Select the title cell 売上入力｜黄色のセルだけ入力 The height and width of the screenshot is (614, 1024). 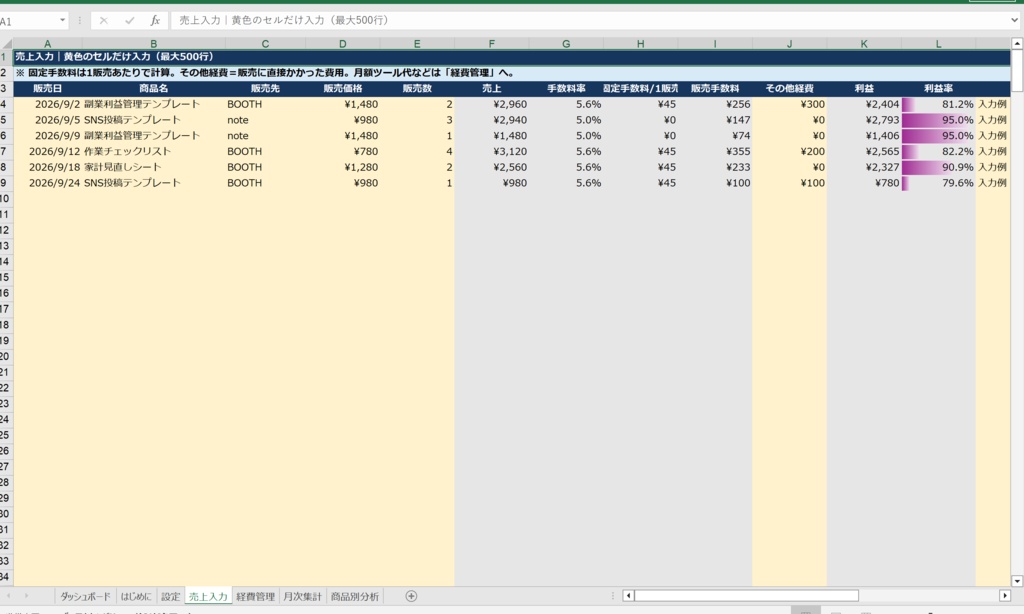(512, 57)
